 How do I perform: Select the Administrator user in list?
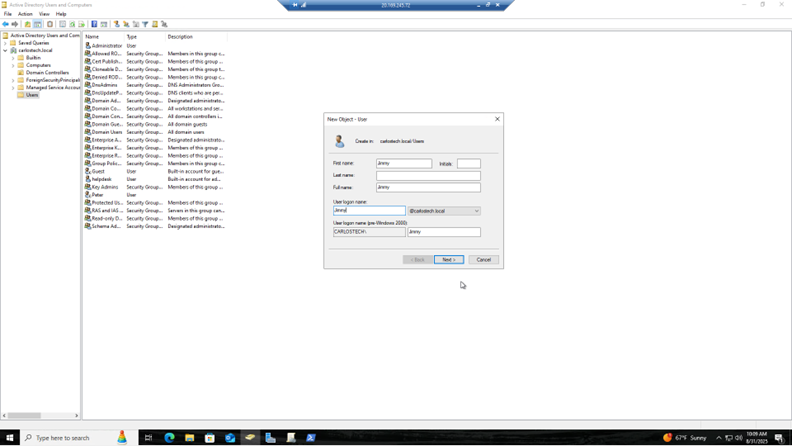(x=106, y=46)
